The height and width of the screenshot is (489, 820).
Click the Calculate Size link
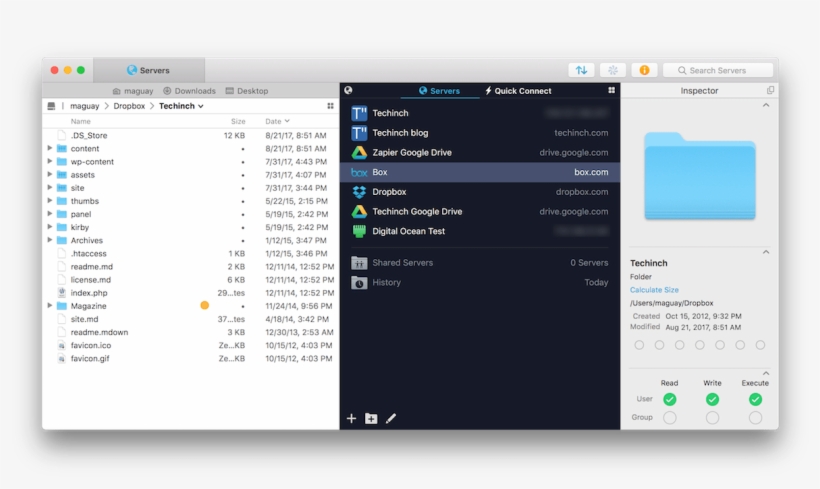pyautogui.click(x=654, y=290)
